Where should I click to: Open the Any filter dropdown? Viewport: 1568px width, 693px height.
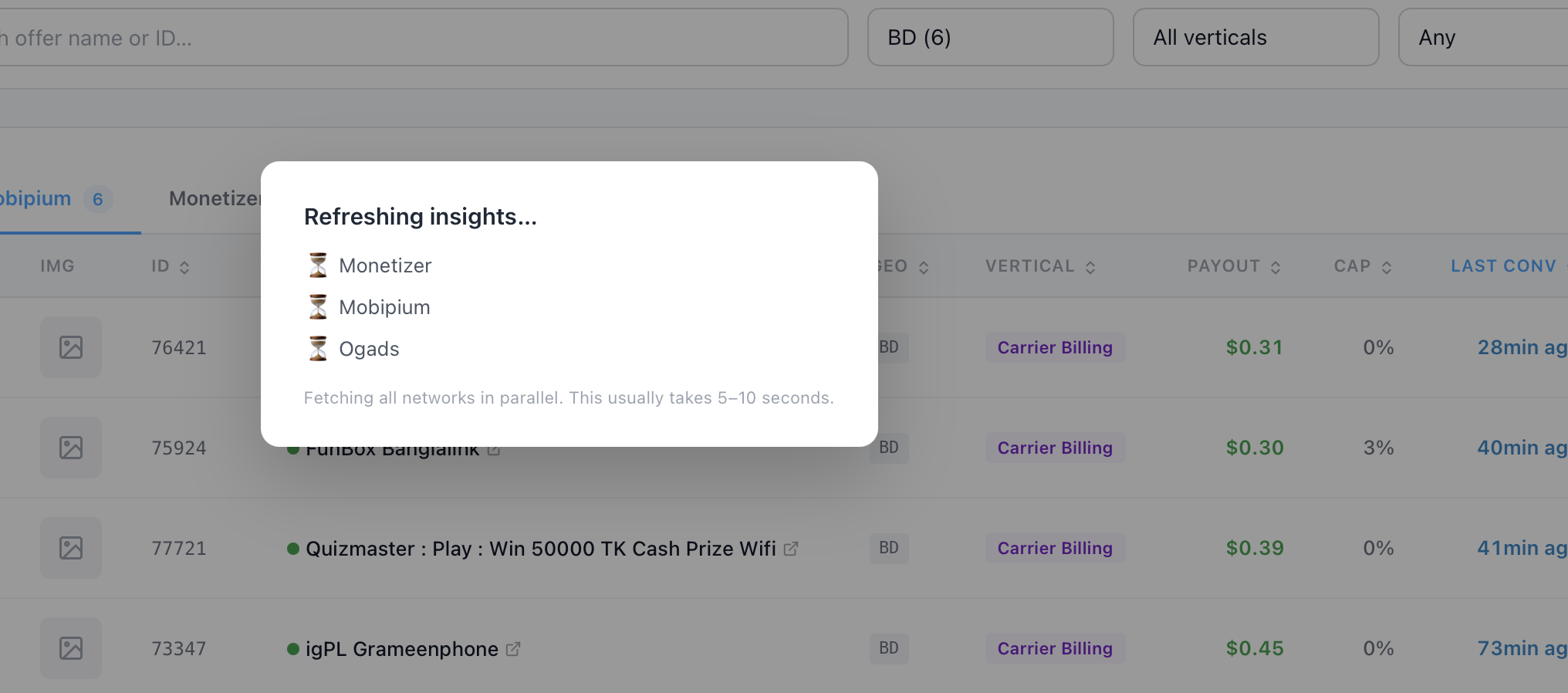[x=1483, y=37]
